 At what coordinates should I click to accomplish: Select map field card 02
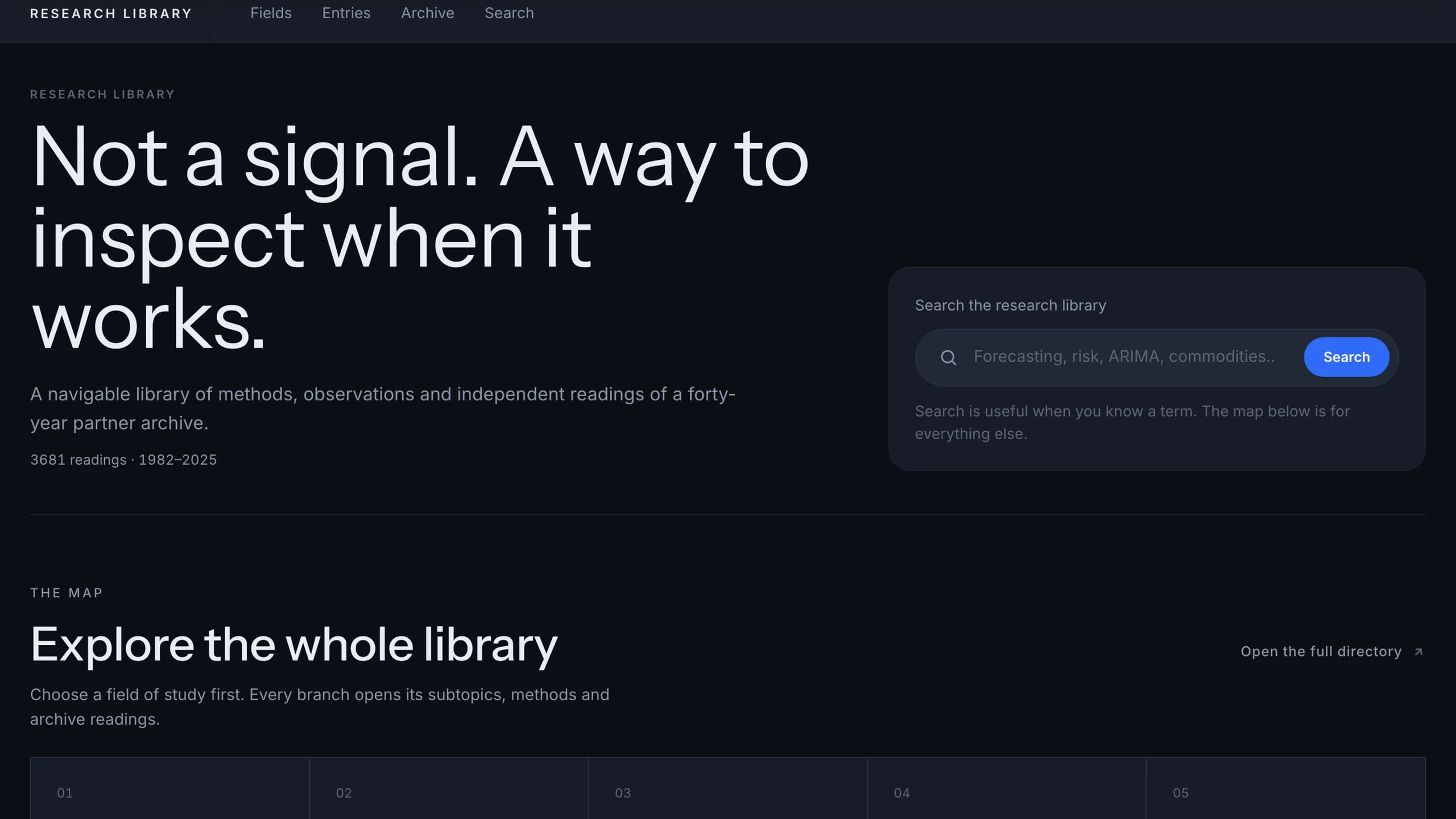[x=449, y=788]
